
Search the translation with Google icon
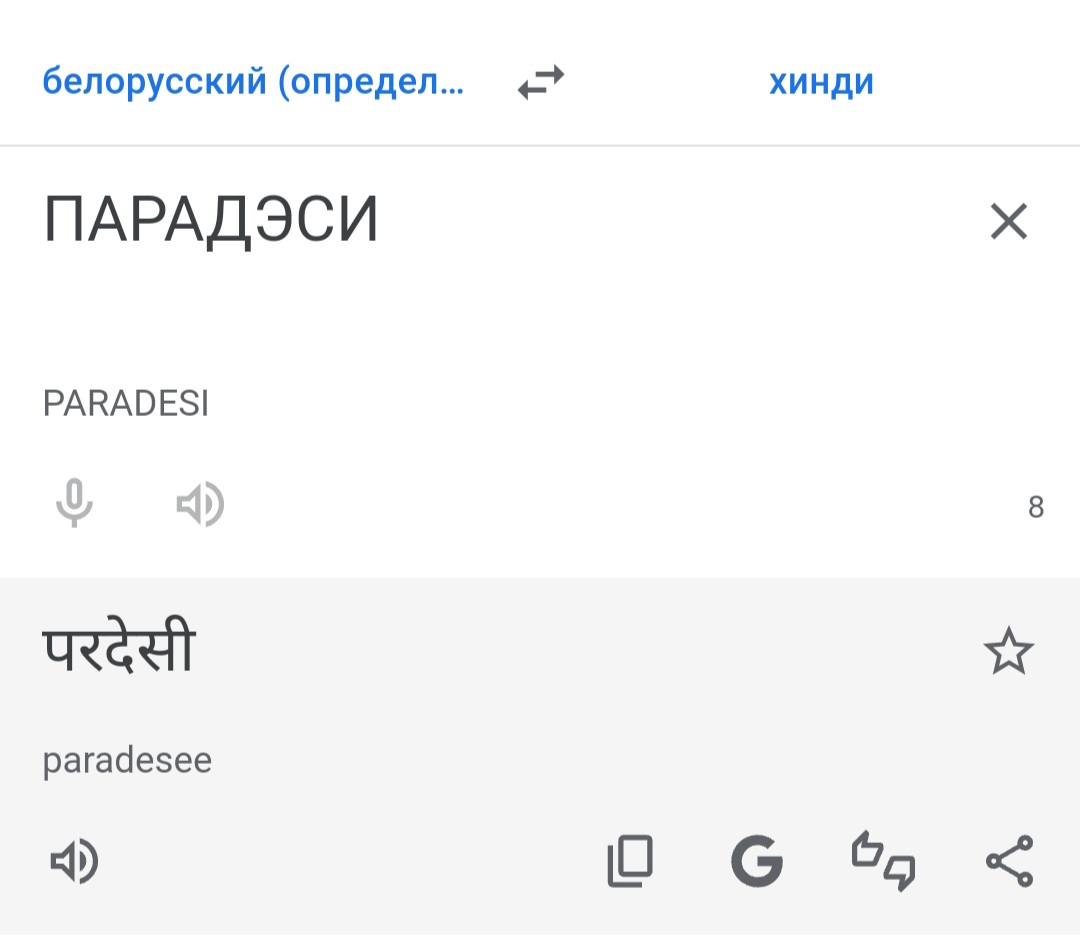tap(756, 862)
